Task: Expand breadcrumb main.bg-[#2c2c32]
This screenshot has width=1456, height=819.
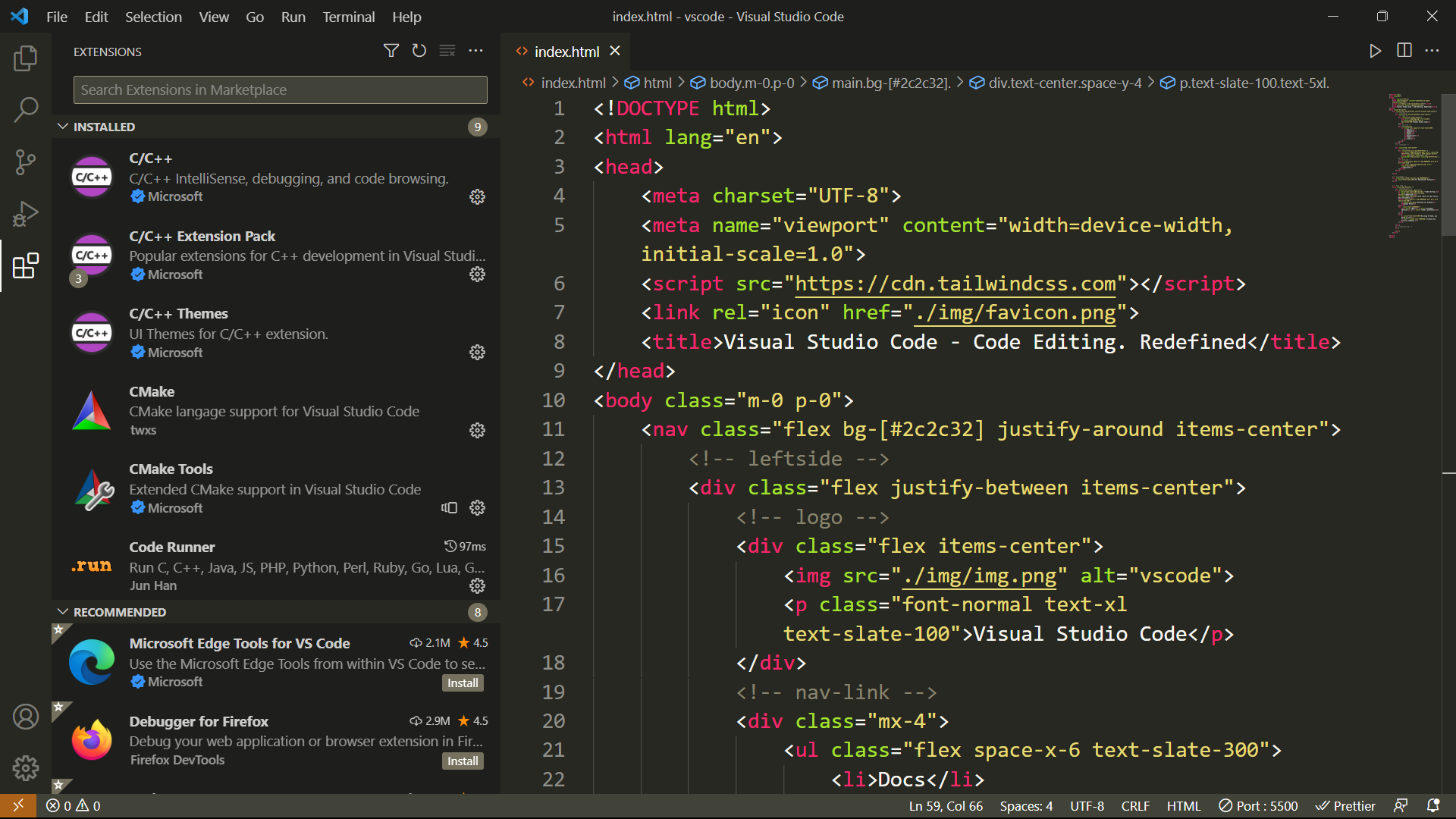Action: click(883, 83)
